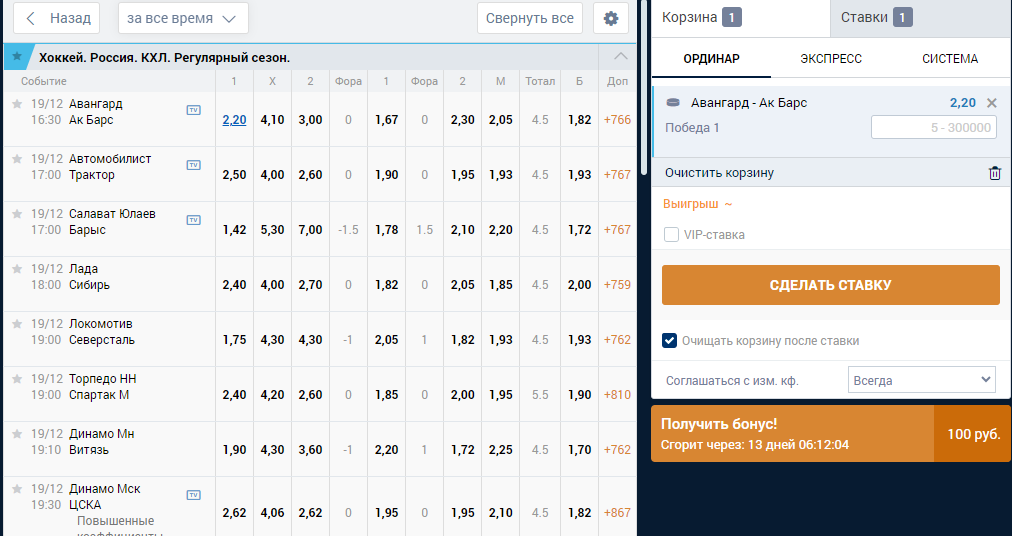This screenshot has height=536, width=1012.
Task: Click the 'Выигрыш ~' payout label
Action: pos(698,204)
